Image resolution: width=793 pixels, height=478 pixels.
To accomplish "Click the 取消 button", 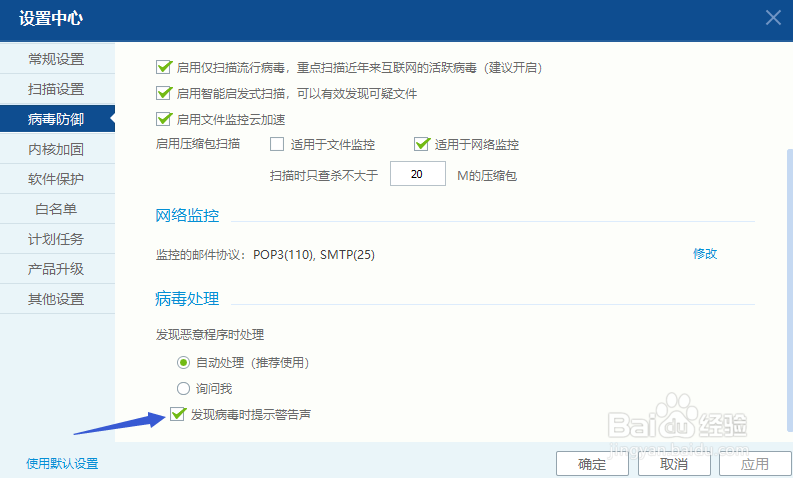I will 674,464.
